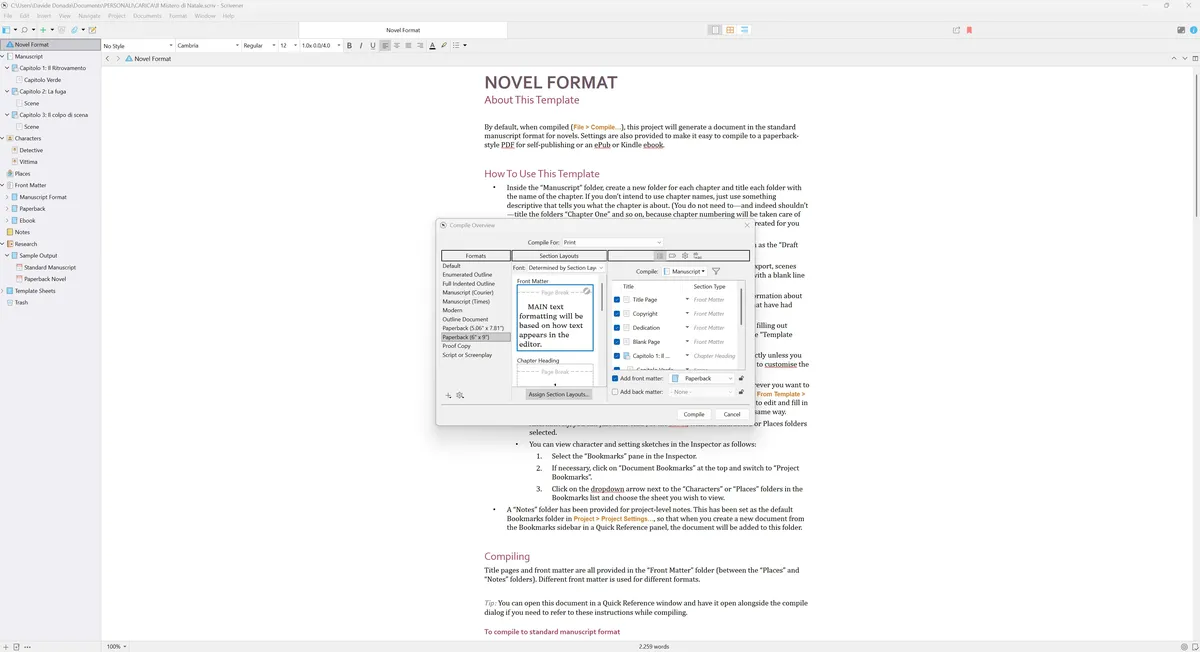The height and width of the screenshot is (652, 1200).
Task: Toggle Dedication include checkbox
Action: point(617,328)
